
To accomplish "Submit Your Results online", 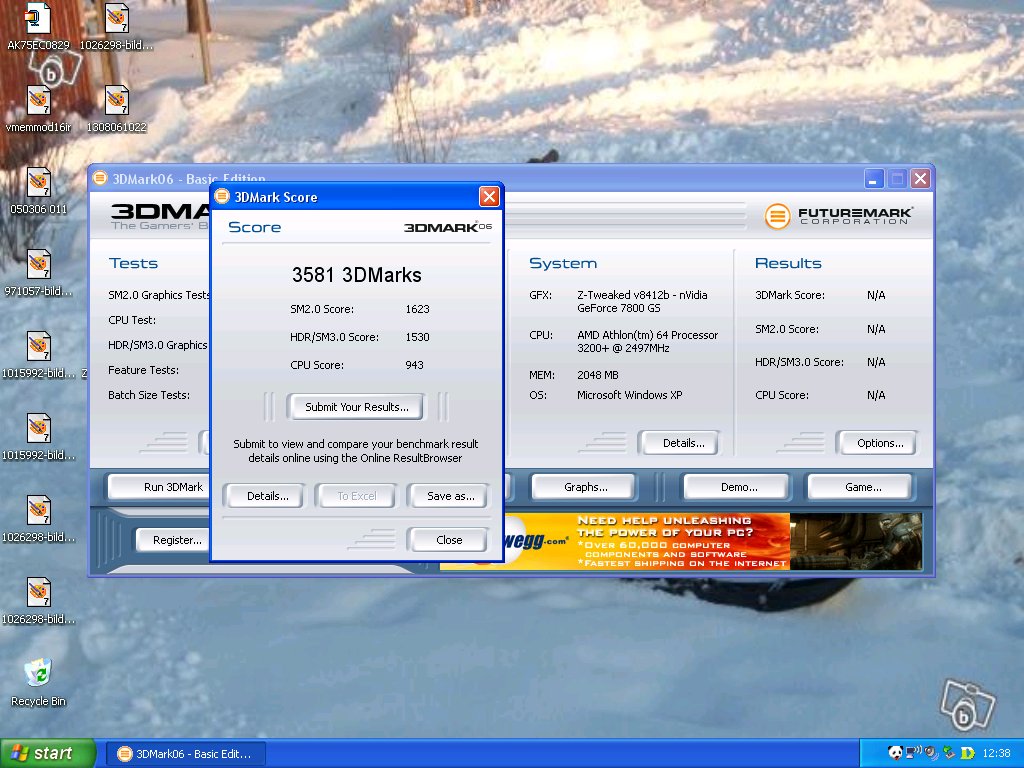I will 357,407.
